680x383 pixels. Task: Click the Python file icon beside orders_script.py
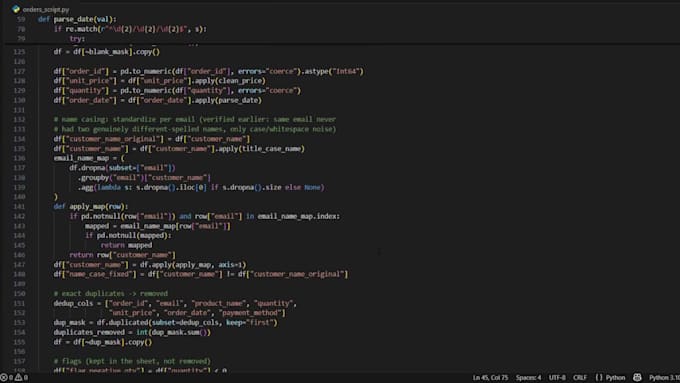tap(16, 9)
